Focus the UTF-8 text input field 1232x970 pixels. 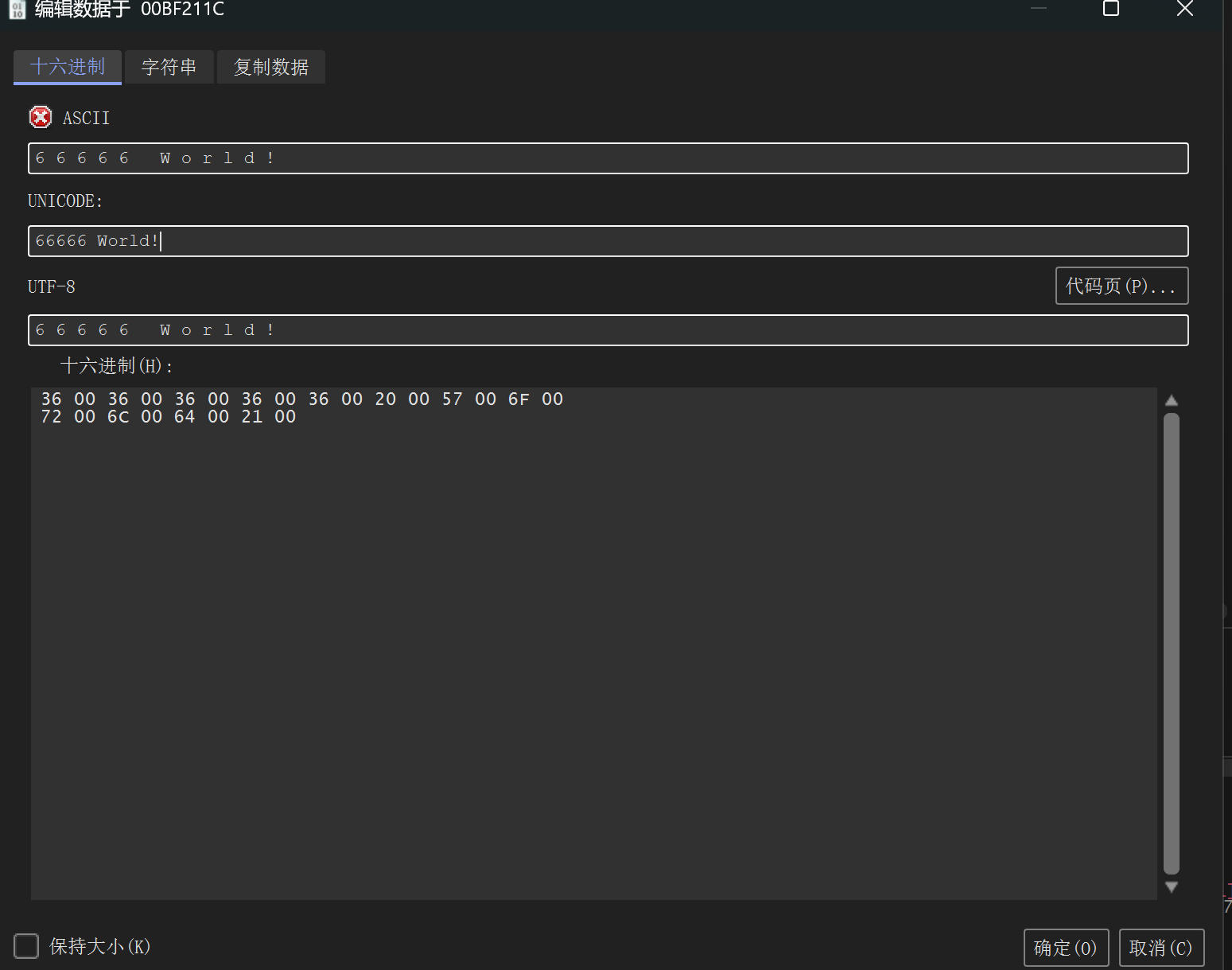click(x=608, y=330)
